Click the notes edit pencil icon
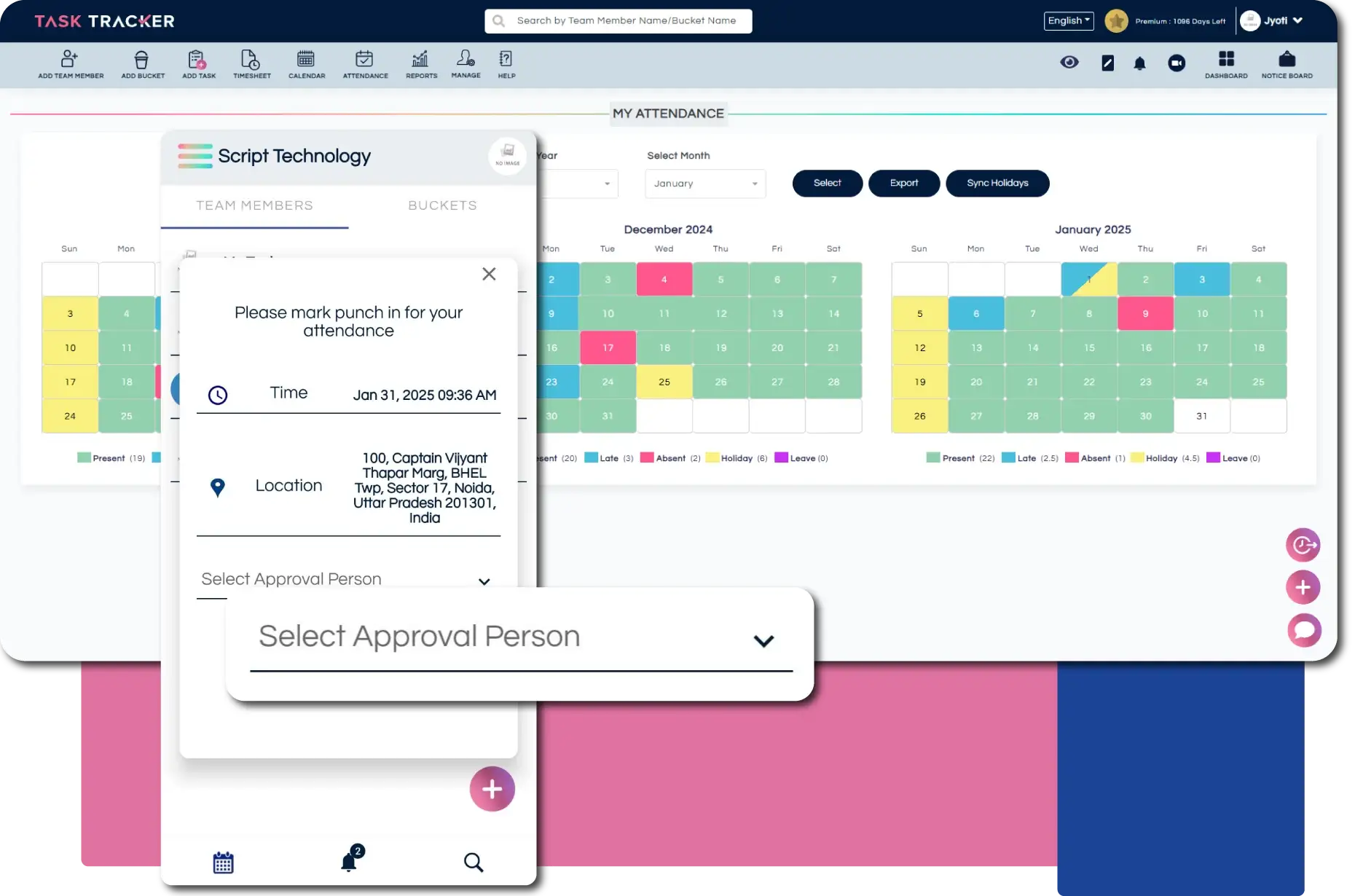This screenshot has width=1355, height=896. [1107, 63]
